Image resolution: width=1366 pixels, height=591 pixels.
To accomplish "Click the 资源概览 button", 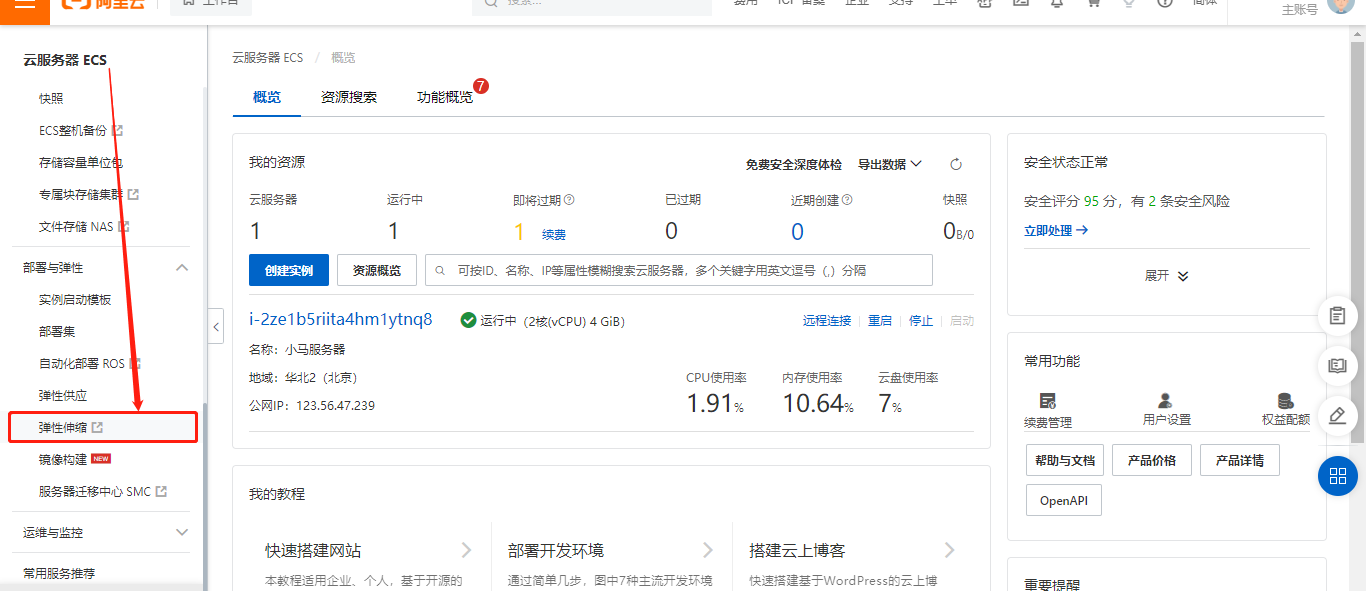I will click(x=377, y=270).
